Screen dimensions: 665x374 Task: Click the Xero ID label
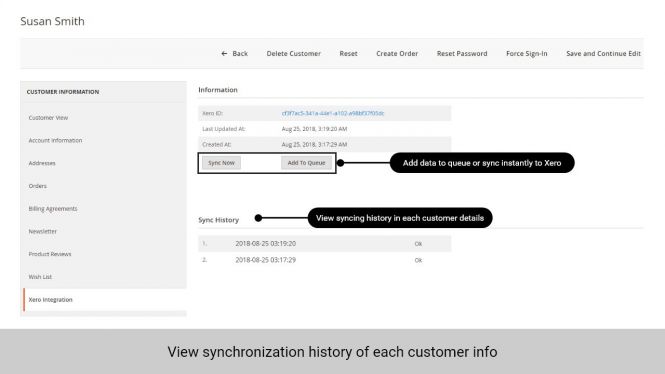(x=212, y=113)
